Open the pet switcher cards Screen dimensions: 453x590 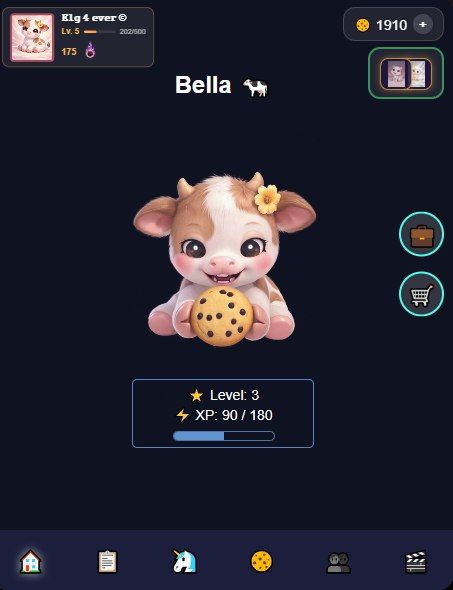(x=406, y=73)
